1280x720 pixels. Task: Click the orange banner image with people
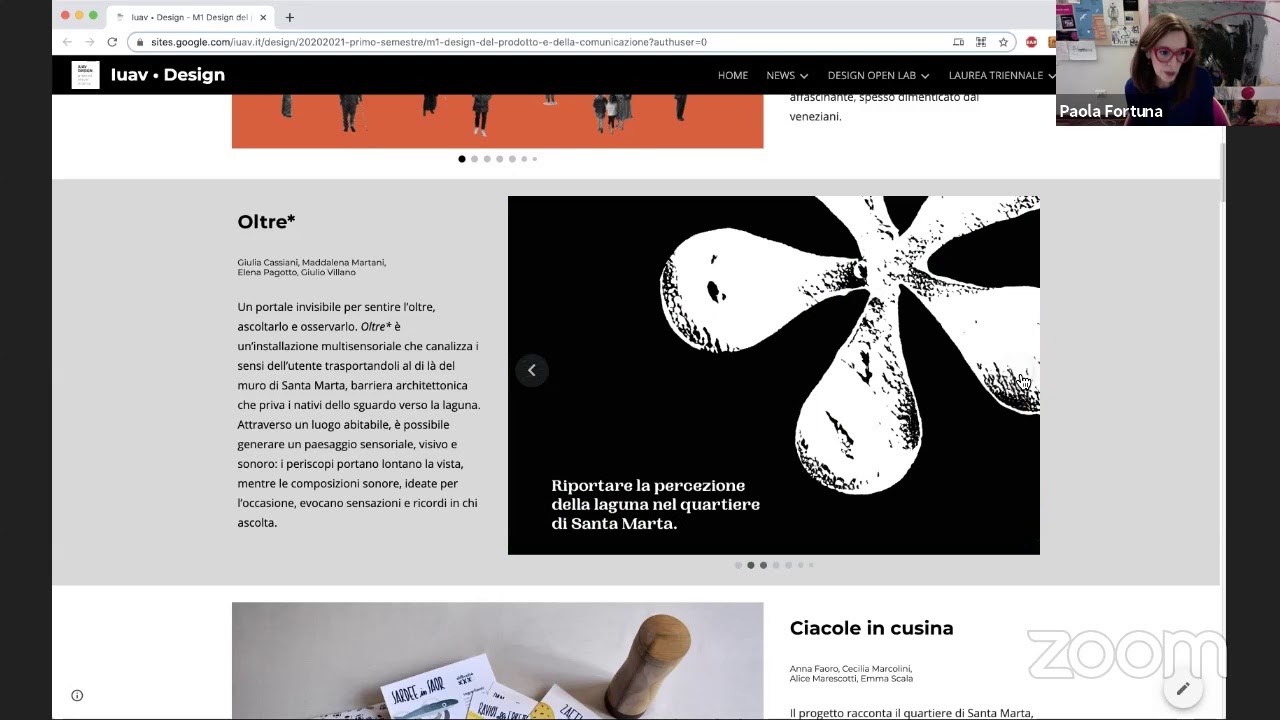click(x=497, y=121)
